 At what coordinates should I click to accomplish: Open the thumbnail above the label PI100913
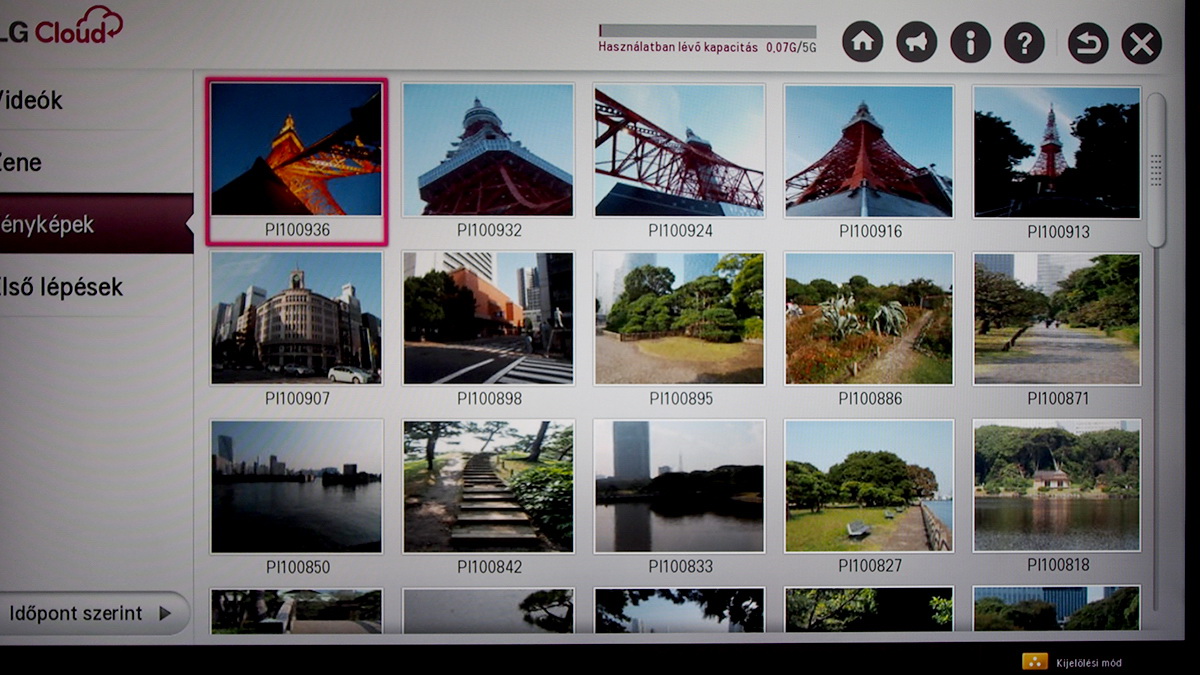1057,151
